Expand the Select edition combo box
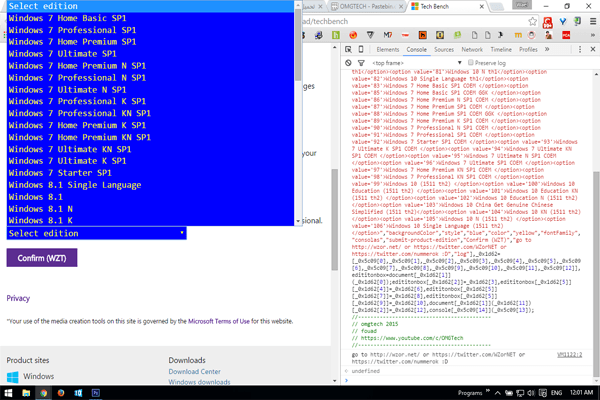600x400 pixels. click(97, 232)
